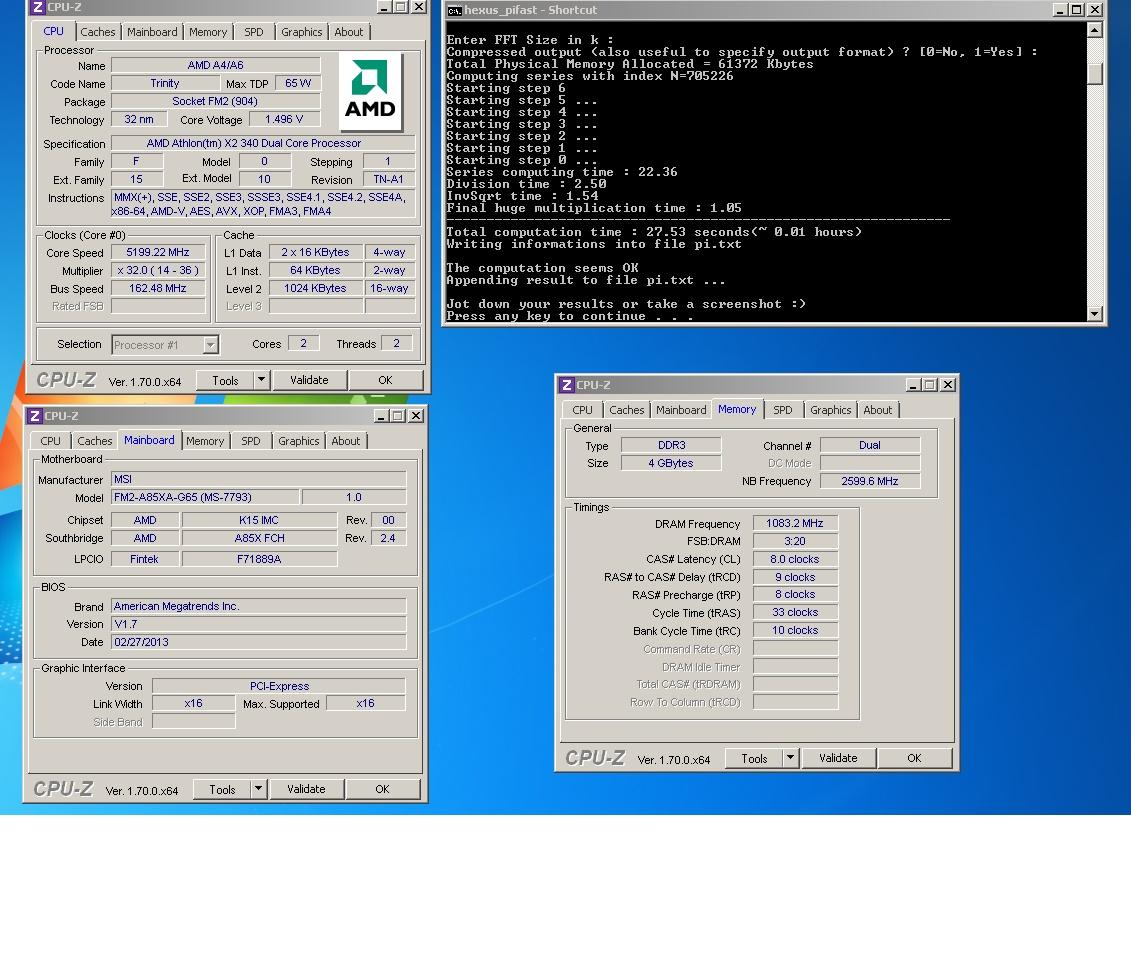This screenshot has height=961, width=1131.
Task: Click hexus_pifast console window icon
Action: tap(454, 10)
